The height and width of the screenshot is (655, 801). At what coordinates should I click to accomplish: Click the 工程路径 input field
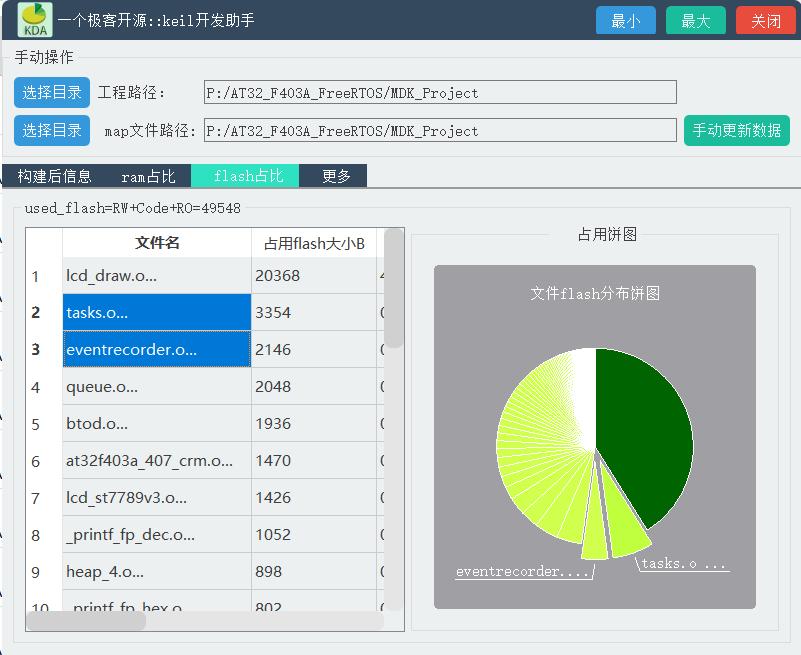tap(440, 92)
